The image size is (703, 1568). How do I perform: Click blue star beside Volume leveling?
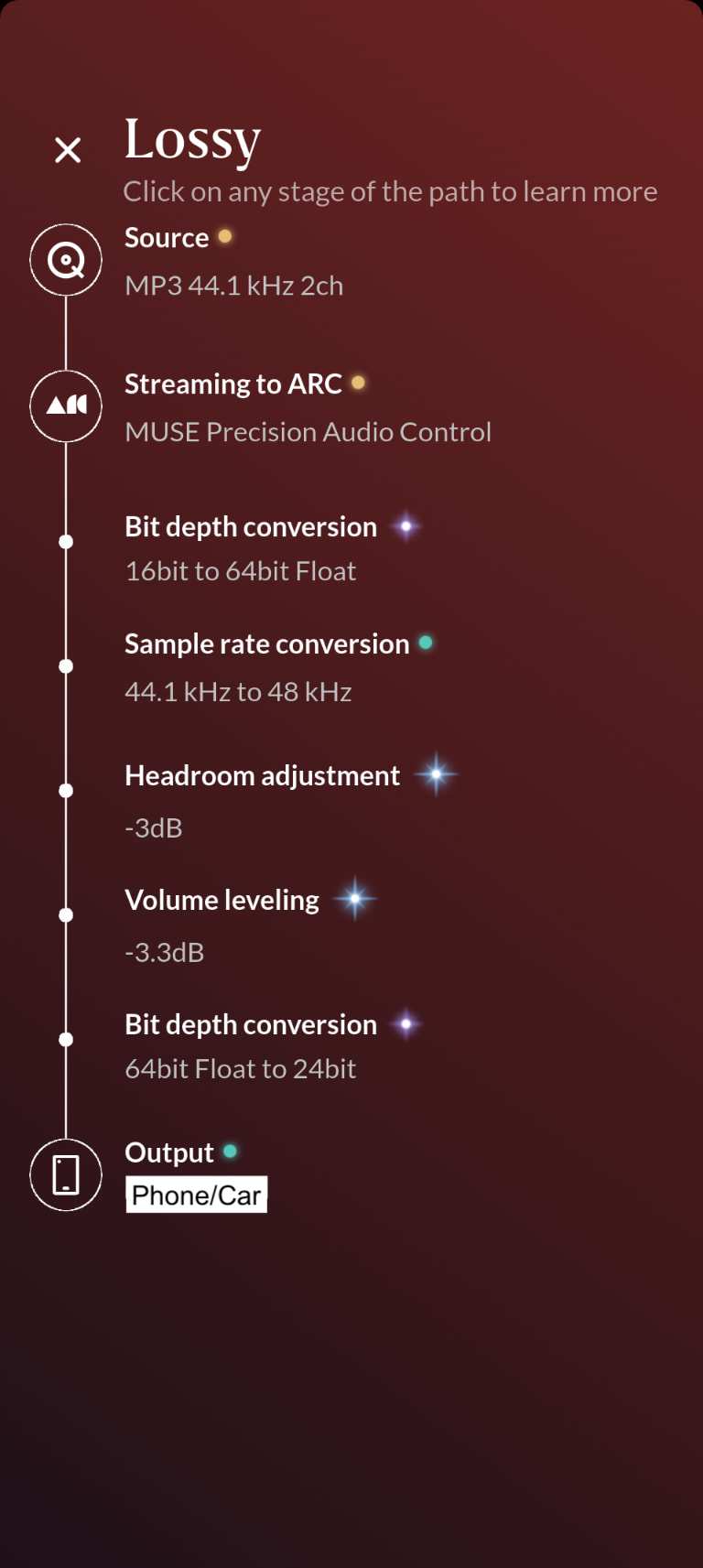coord(355,900)
